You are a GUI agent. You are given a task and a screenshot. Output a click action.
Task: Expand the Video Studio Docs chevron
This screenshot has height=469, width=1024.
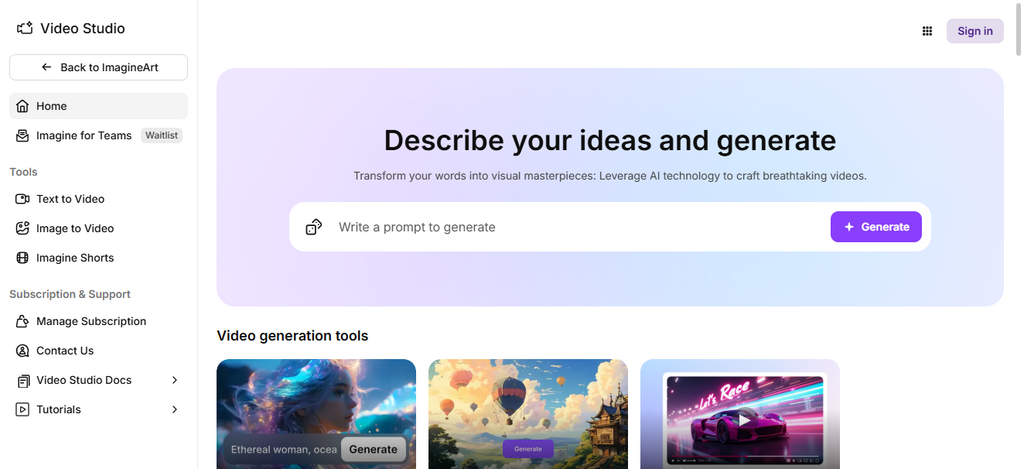click(x=175, y=380)
